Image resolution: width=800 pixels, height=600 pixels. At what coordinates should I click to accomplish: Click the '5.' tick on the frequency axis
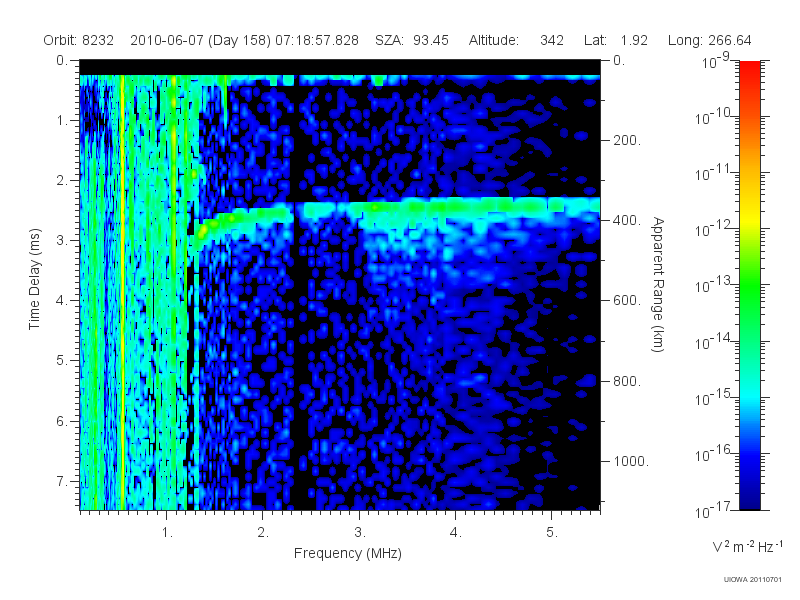[x=552, y=533]
